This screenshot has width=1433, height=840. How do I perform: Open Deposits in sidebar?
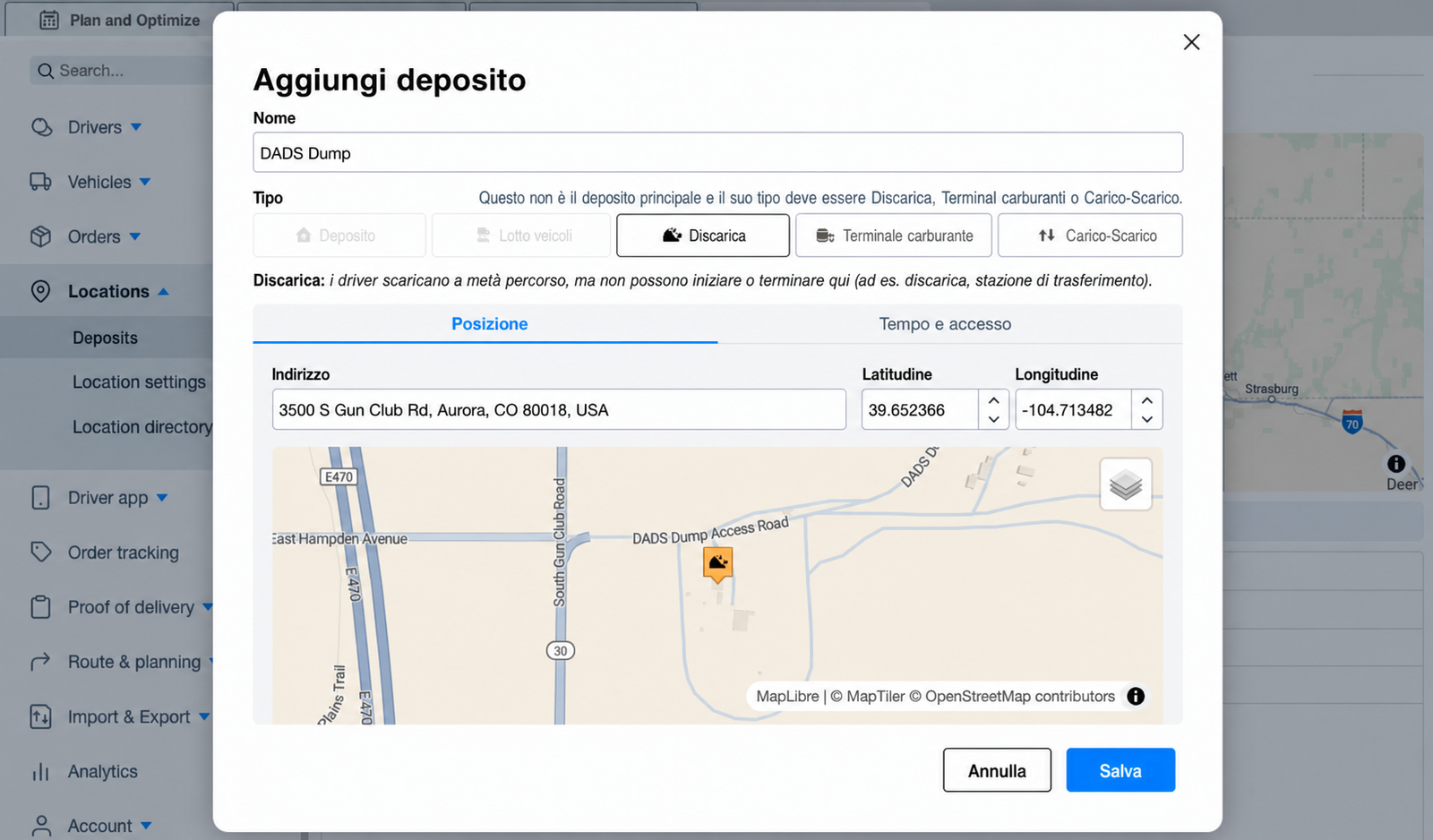(x=106, y=338)
